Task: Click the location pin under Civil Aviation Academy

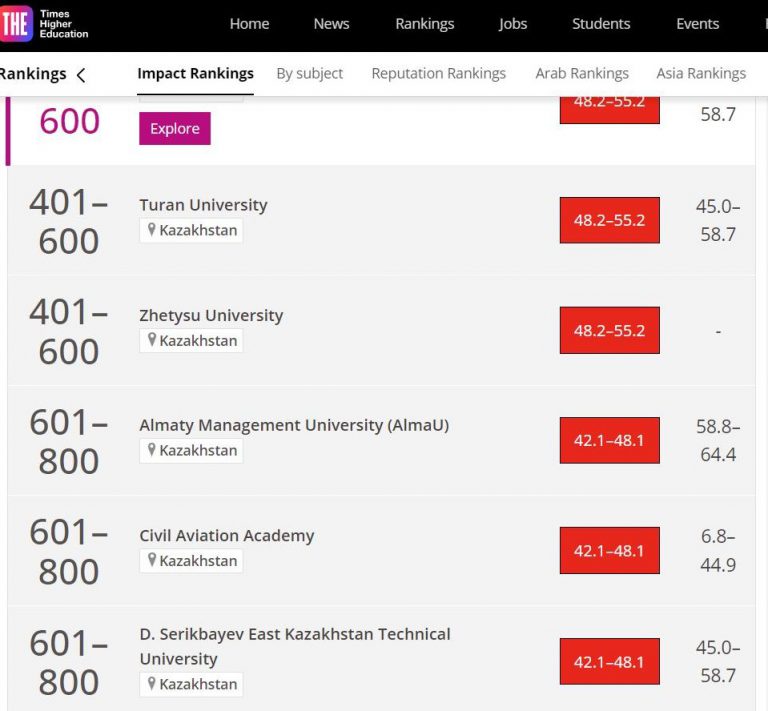Action: point(152,561)
